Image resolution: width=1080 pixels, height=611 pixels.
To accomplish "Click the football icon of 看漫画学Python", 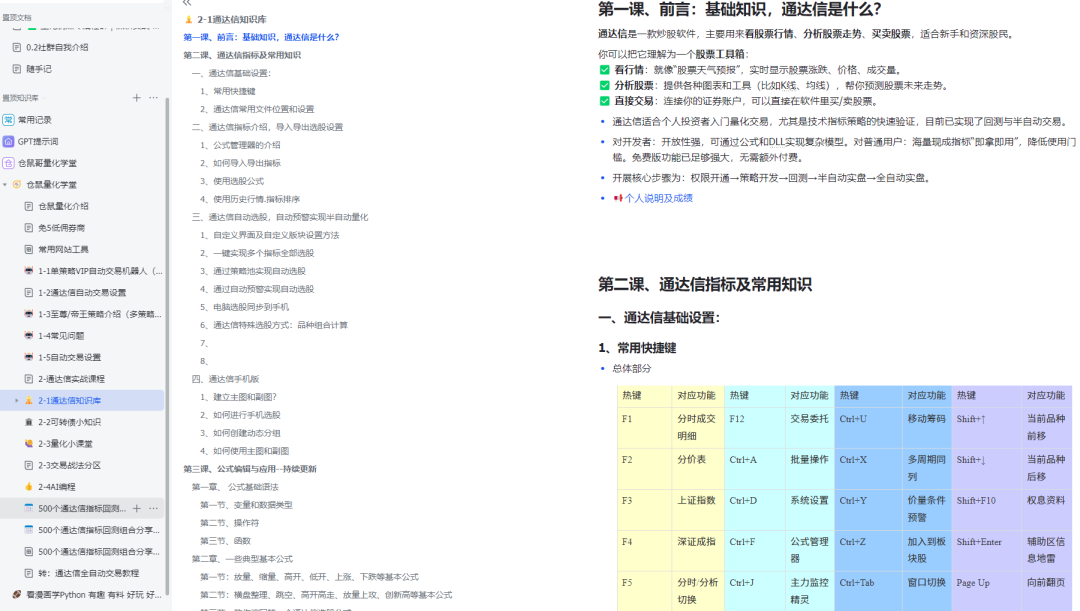I will point(17,594).
